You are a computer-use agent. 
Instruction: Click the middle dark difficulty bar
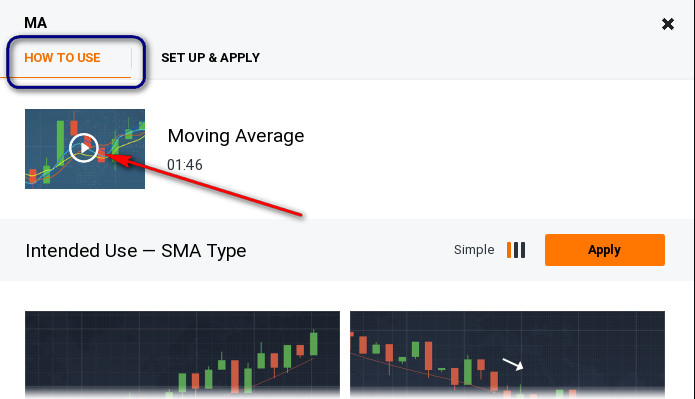pyautogui.click(x=516, y=250)
